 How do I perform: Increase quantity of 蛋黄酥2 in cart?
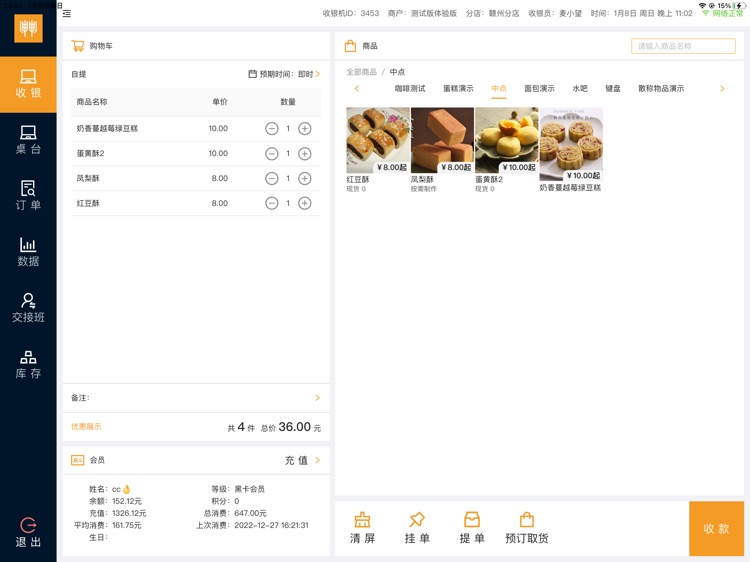click(305, 154)
